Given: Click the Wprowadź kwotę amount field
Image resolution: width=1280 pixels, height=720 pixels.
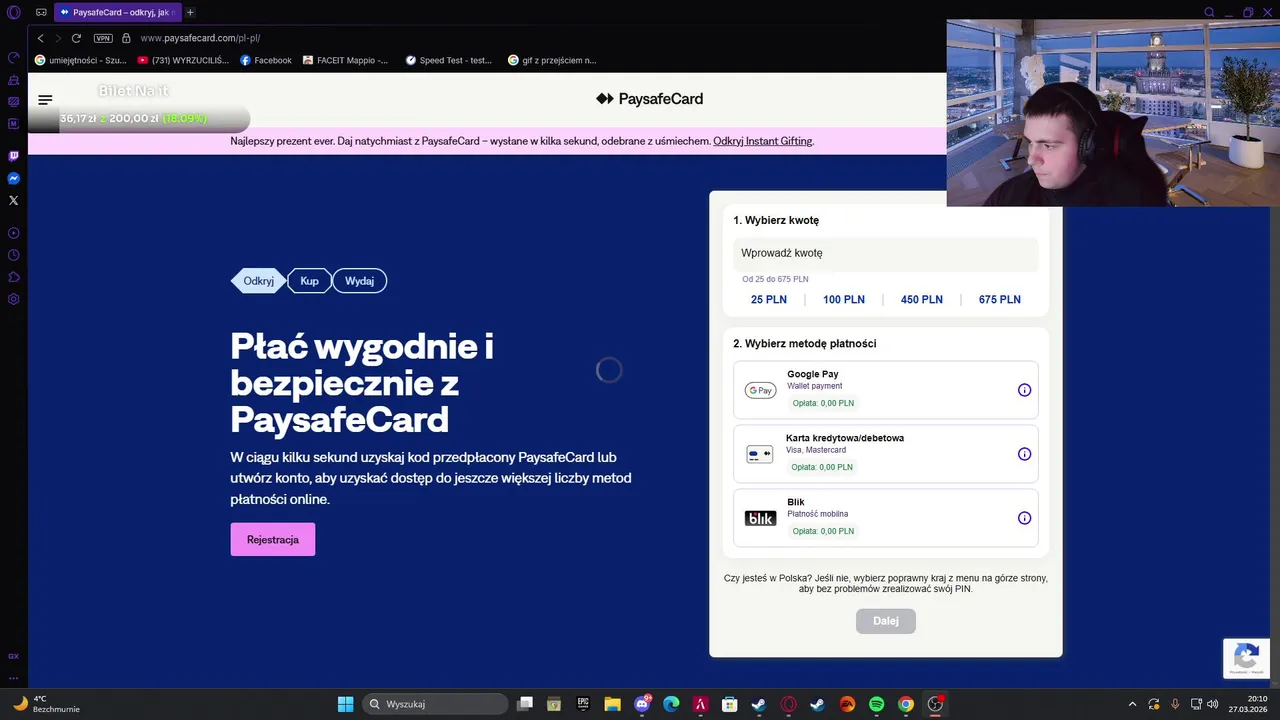Looking at the screenshot, I should [x=886, y=254].
